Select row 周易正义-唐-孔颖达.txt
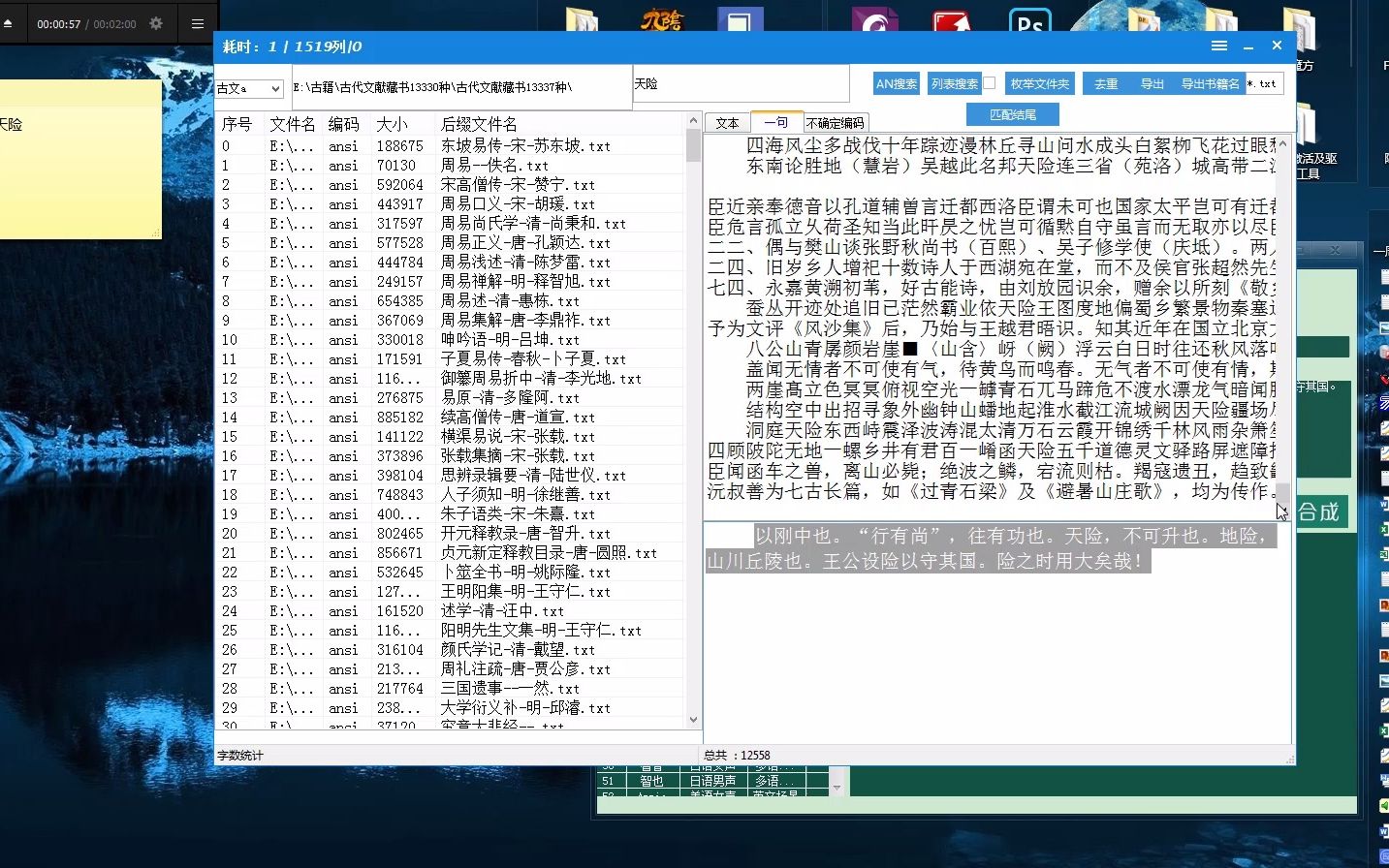Screen dimensions: 1389x868 click(451, 243)
